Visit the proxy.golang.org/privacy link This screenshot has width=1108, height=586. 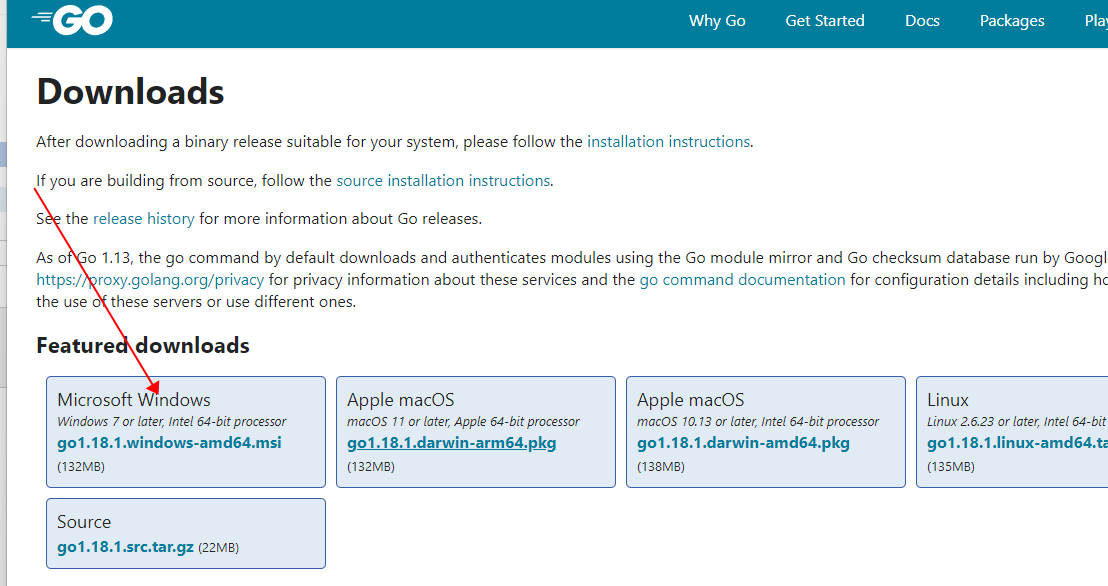(150, 280)
